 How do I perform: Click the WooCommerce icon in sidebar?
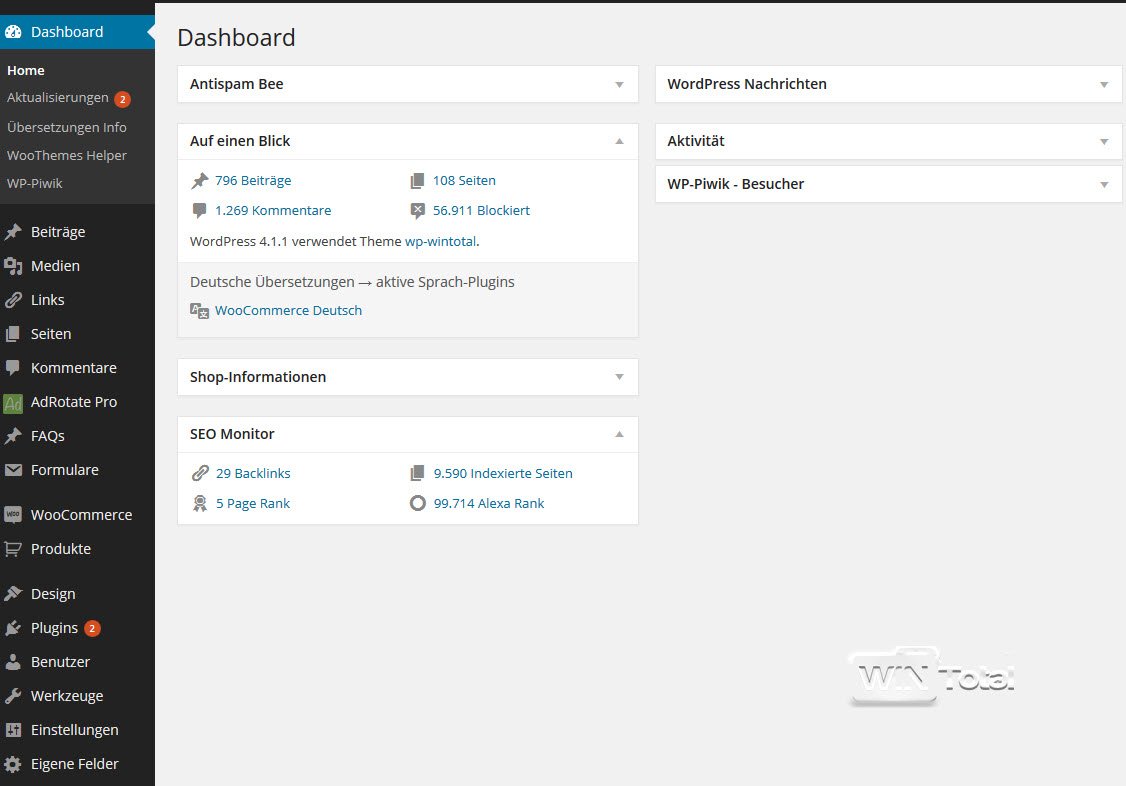pos(13,515)
